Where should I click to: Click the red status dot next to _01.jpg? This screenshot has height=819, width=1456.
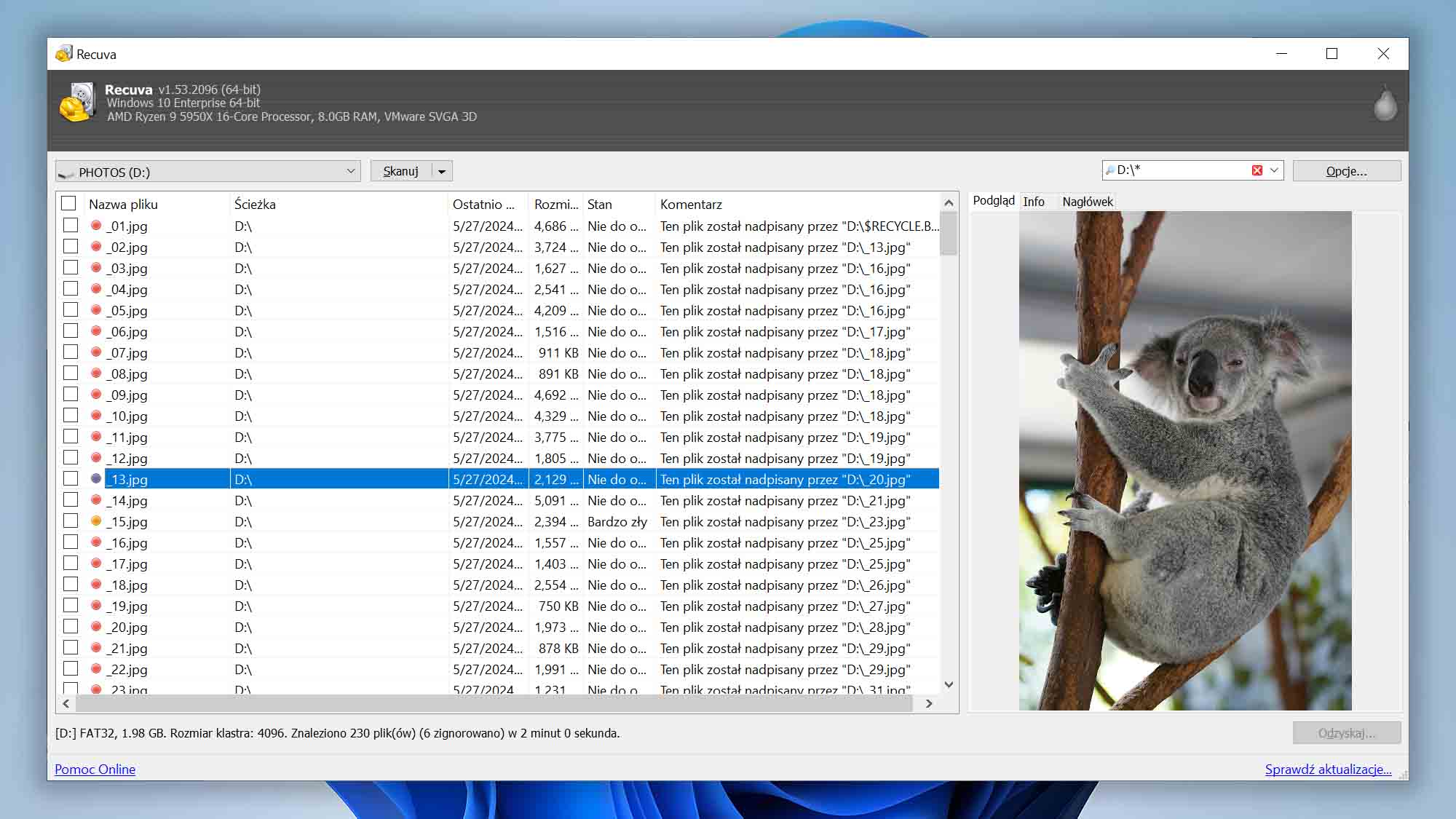(x=97, y=226)
